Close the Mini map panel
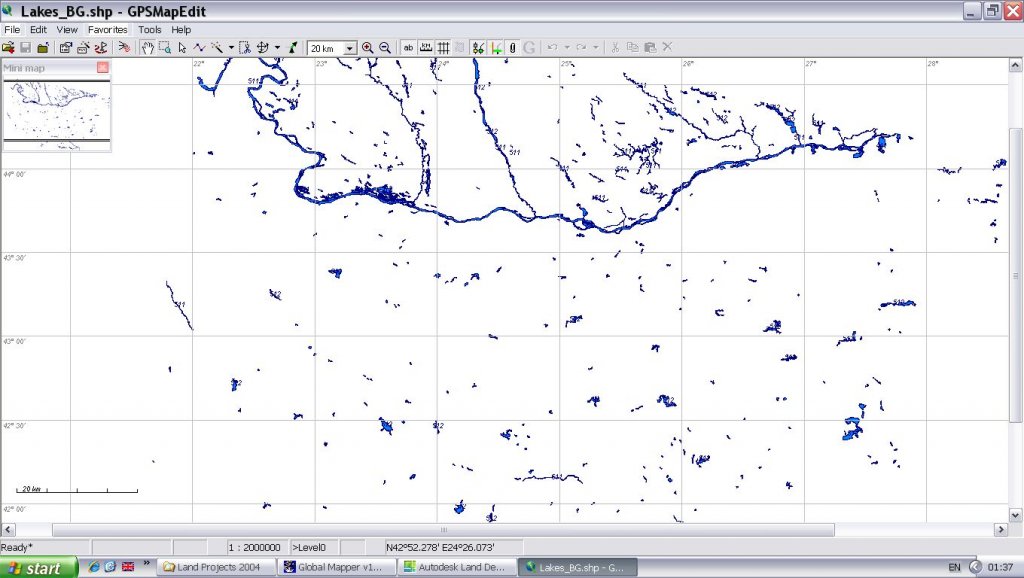1024x578 pixels. (102, 67)
